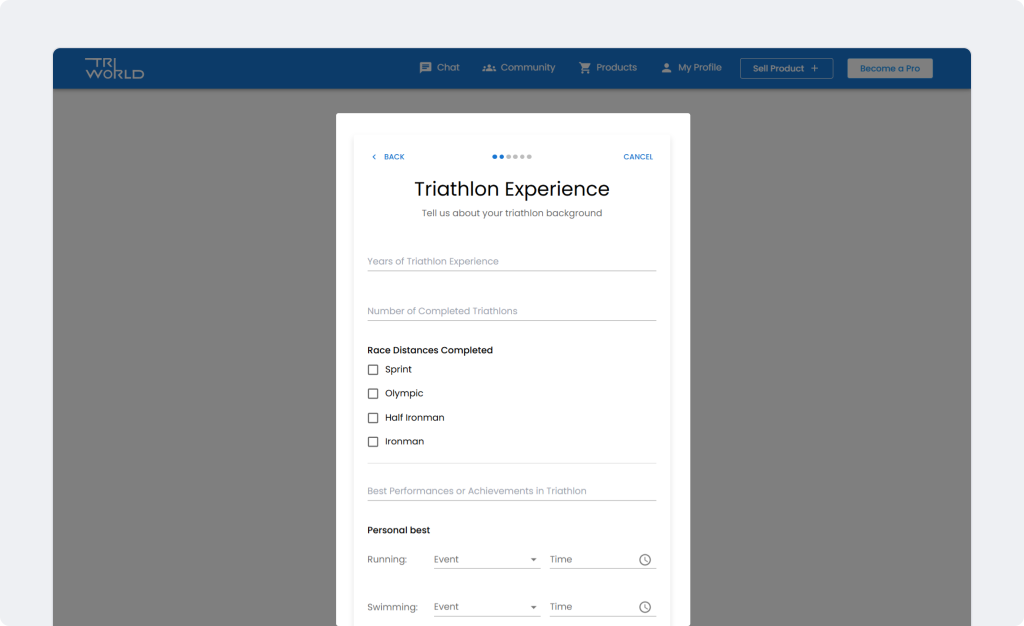
Task: Open the Community menu item
Action: click(x=527, y=67)
